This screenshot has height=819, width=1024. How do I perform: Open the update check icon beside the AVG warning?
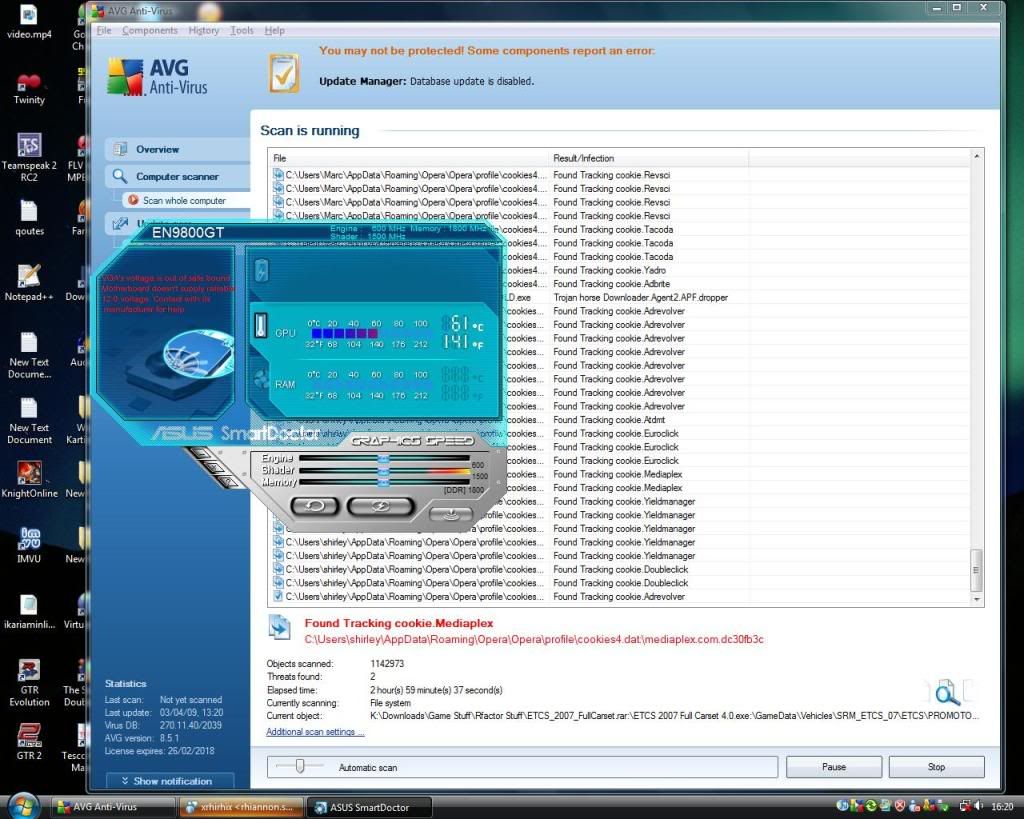click(284, 73)
